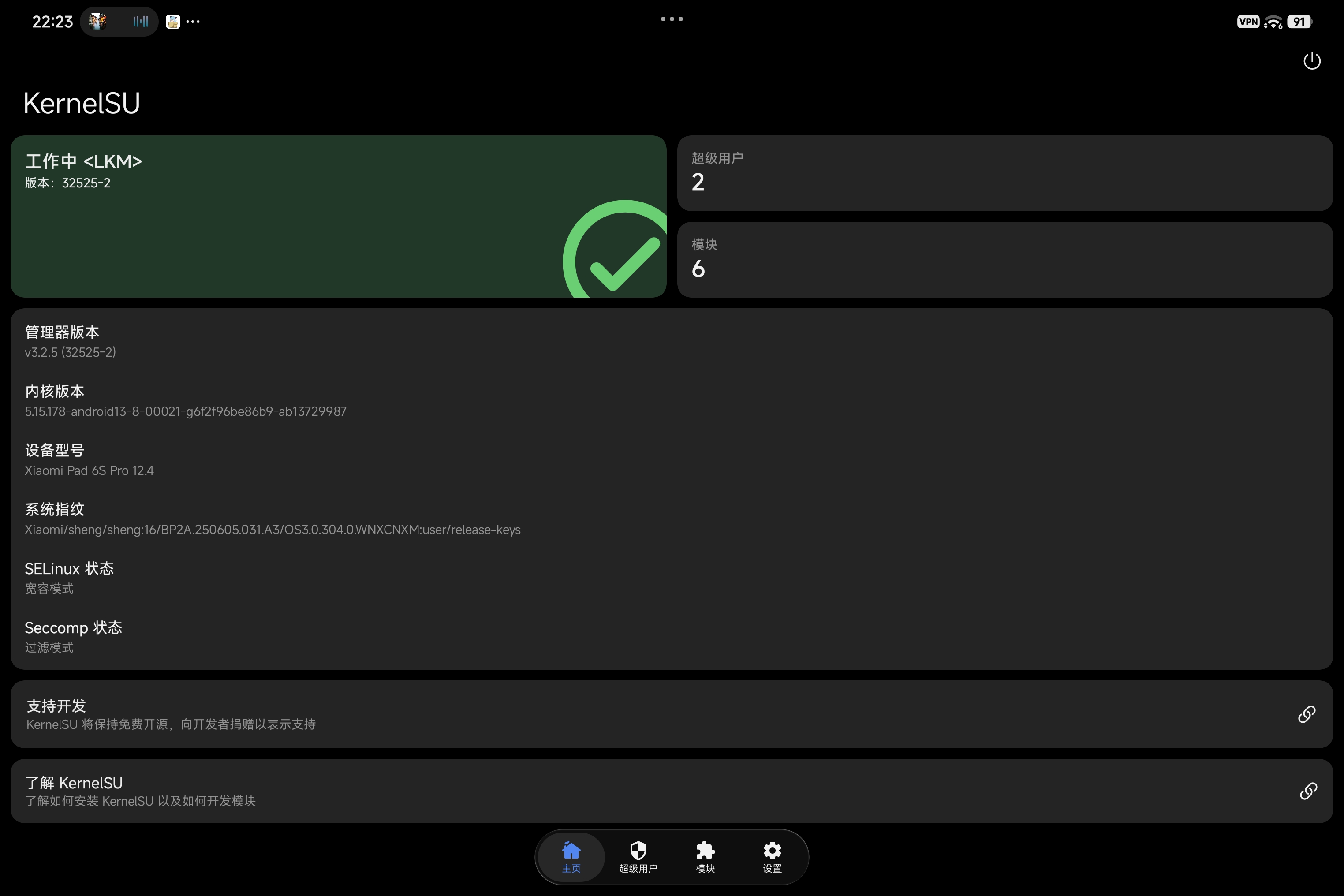Viewport: 1344px width, 896px height.
Task: Tap the 了解如何安装 KernelSU description text
Action: click(x=140, y=801)
